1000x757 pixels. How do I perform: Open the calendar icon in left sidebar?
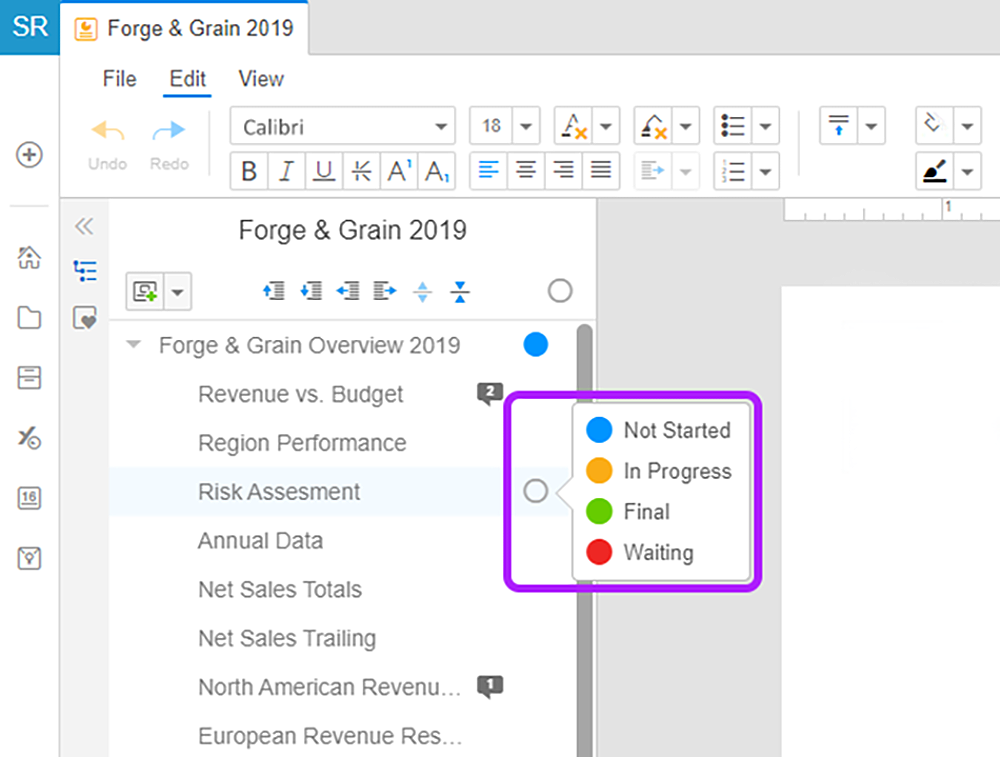pos(30,498)
